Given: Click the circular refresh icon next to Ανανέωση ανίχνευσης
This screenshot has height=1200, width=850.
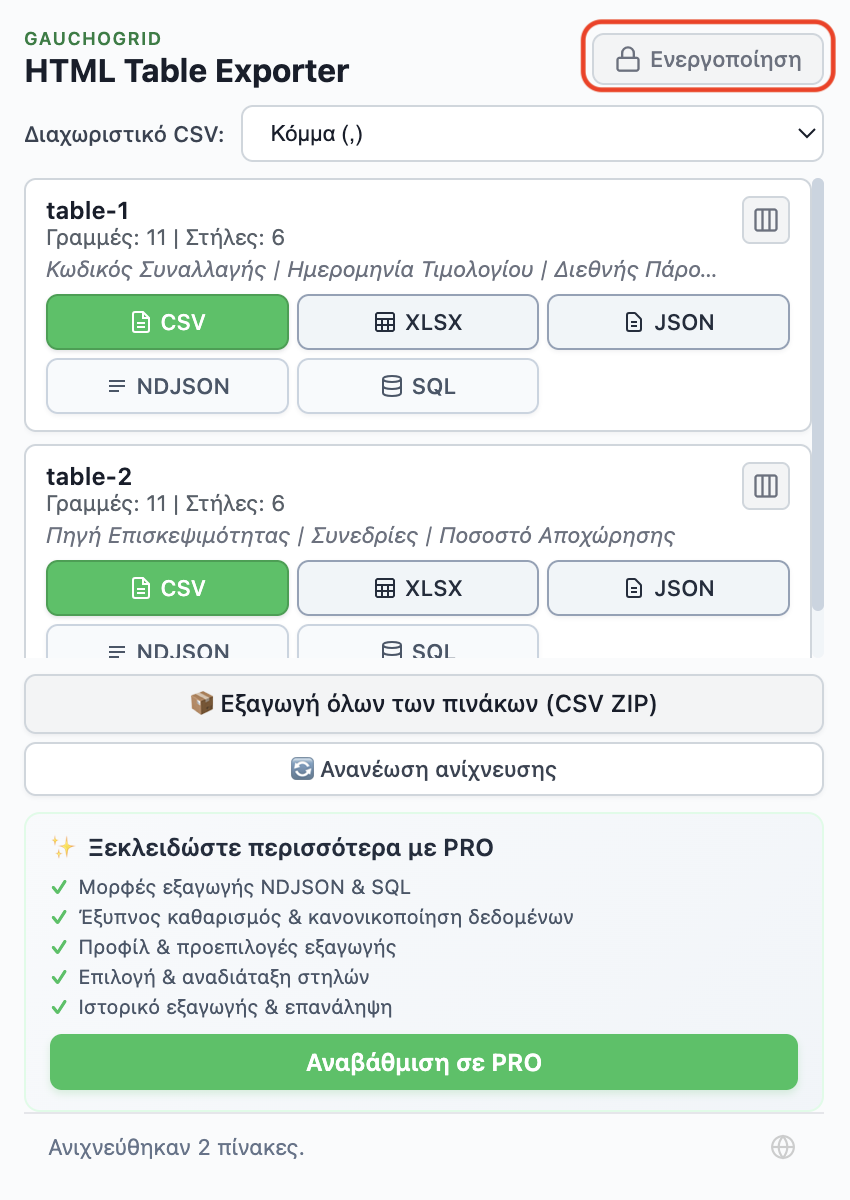Looking at the screenshot, I should [302, 768].
